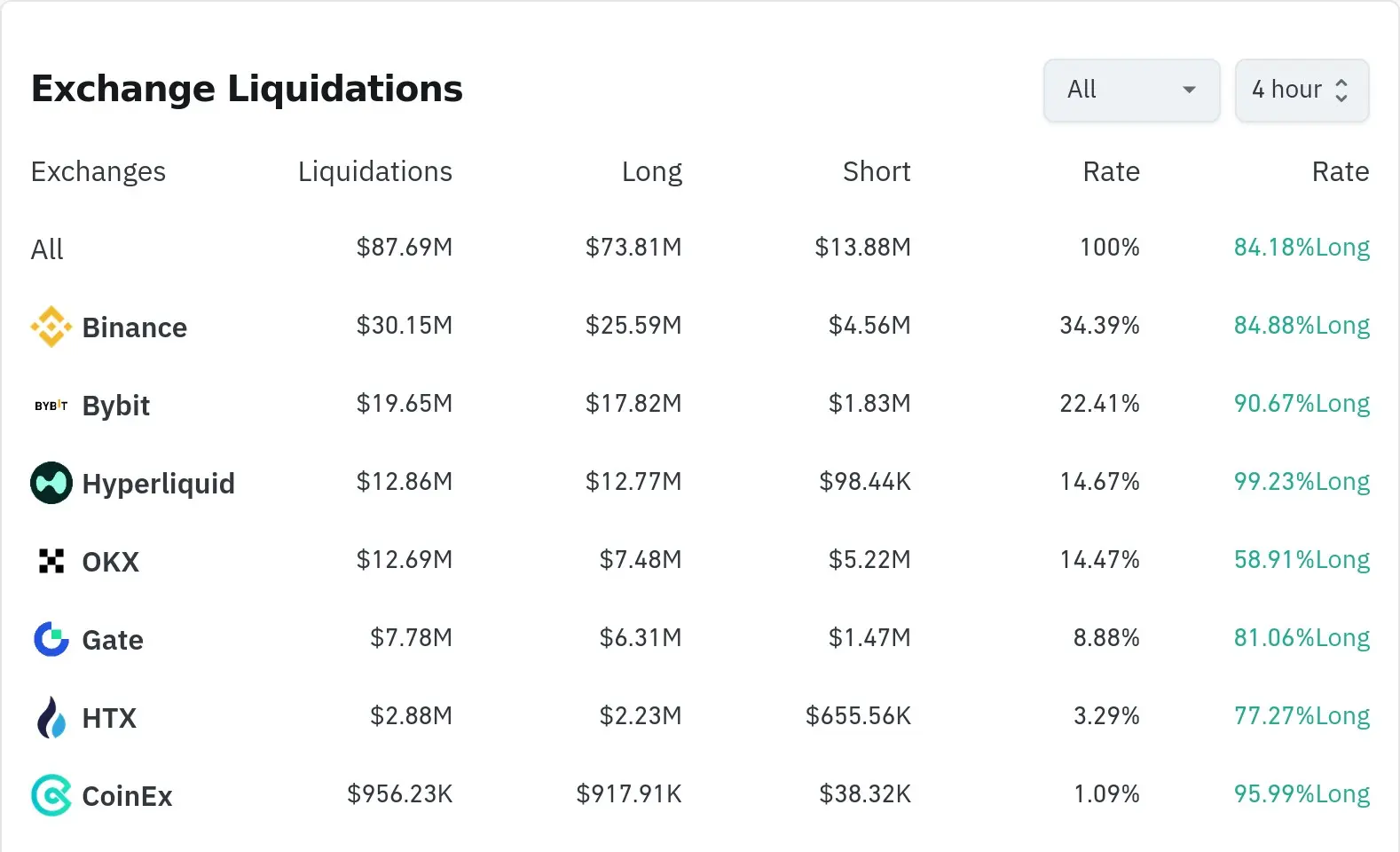Image resolution: width=1400 pixels, height=852 pixels.
Task: Select the All row in the table
Action: (46, 249)
